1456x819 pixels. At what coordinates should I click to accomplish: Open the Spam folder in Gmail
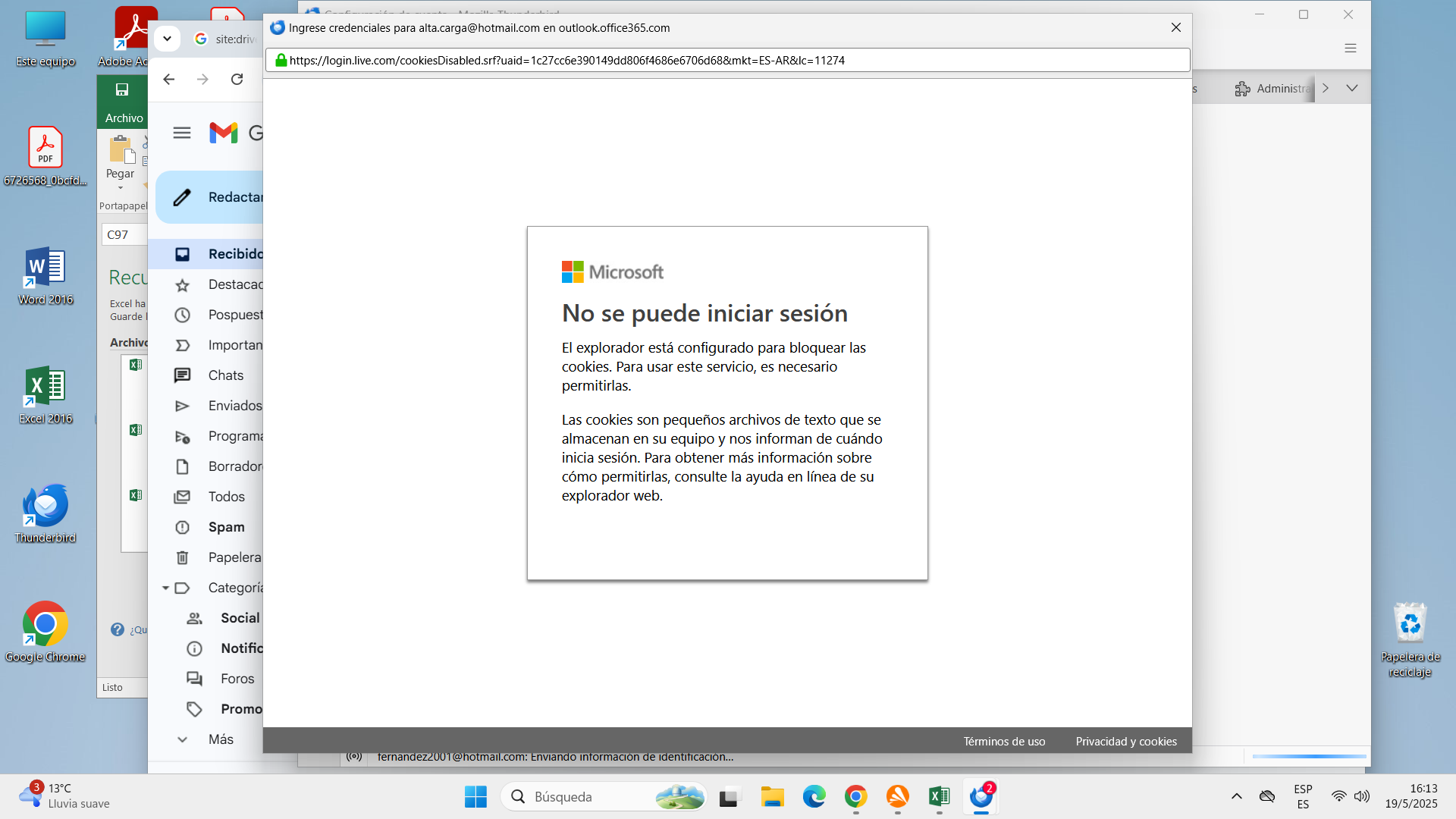(x=226, y=527)
